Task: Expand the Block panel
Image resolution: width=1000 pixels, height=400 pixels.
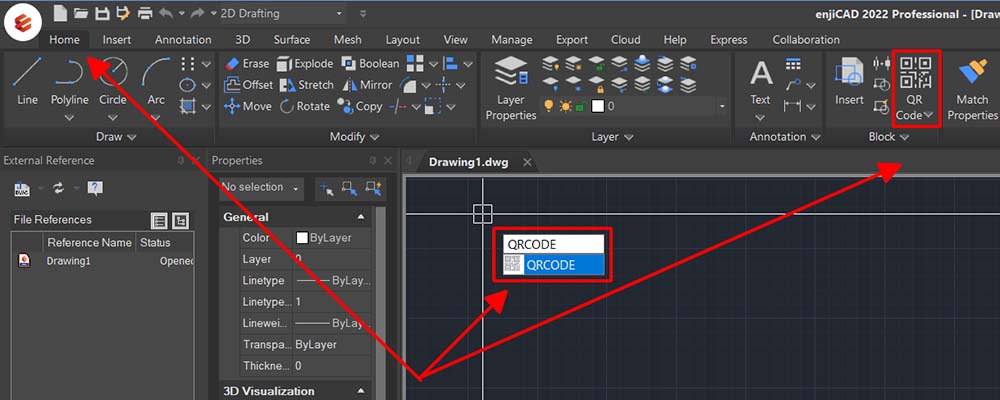Action: 888,137
